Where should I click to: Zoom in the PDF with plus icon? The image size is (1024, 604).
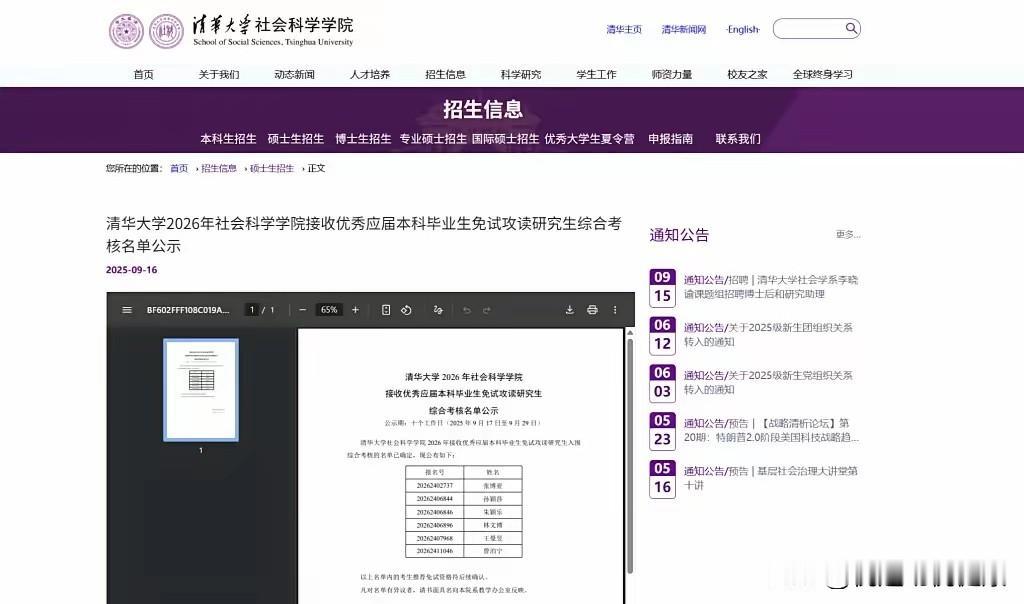tap(355, 310)
